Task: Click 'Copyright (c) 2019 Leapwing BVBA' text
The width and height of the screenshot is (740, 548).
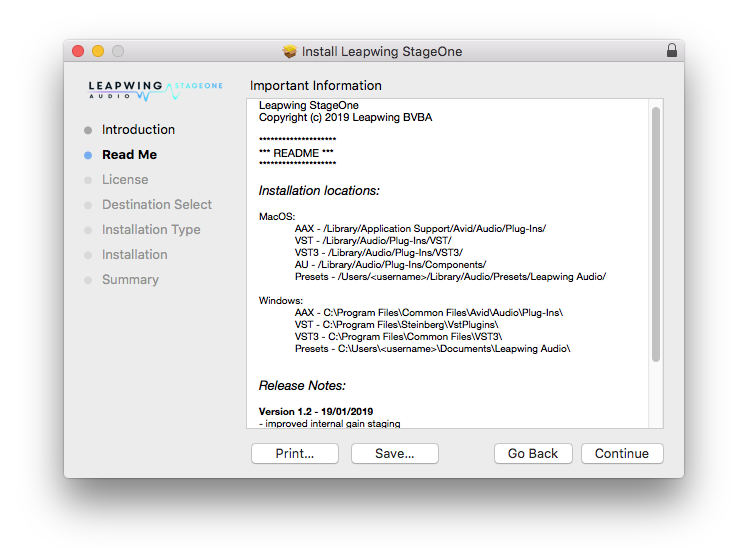Action: pos(345,118)
